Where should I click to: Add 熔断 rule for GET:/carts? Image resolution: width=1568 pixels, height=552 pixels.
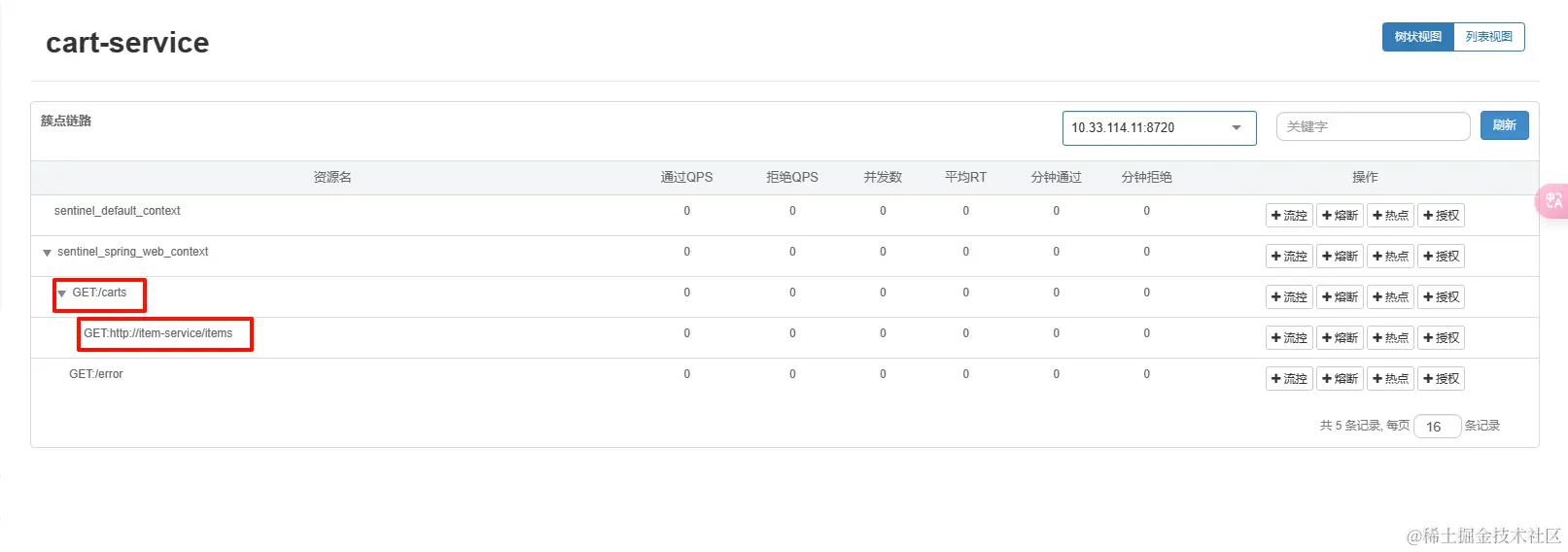pos(1340,297)
